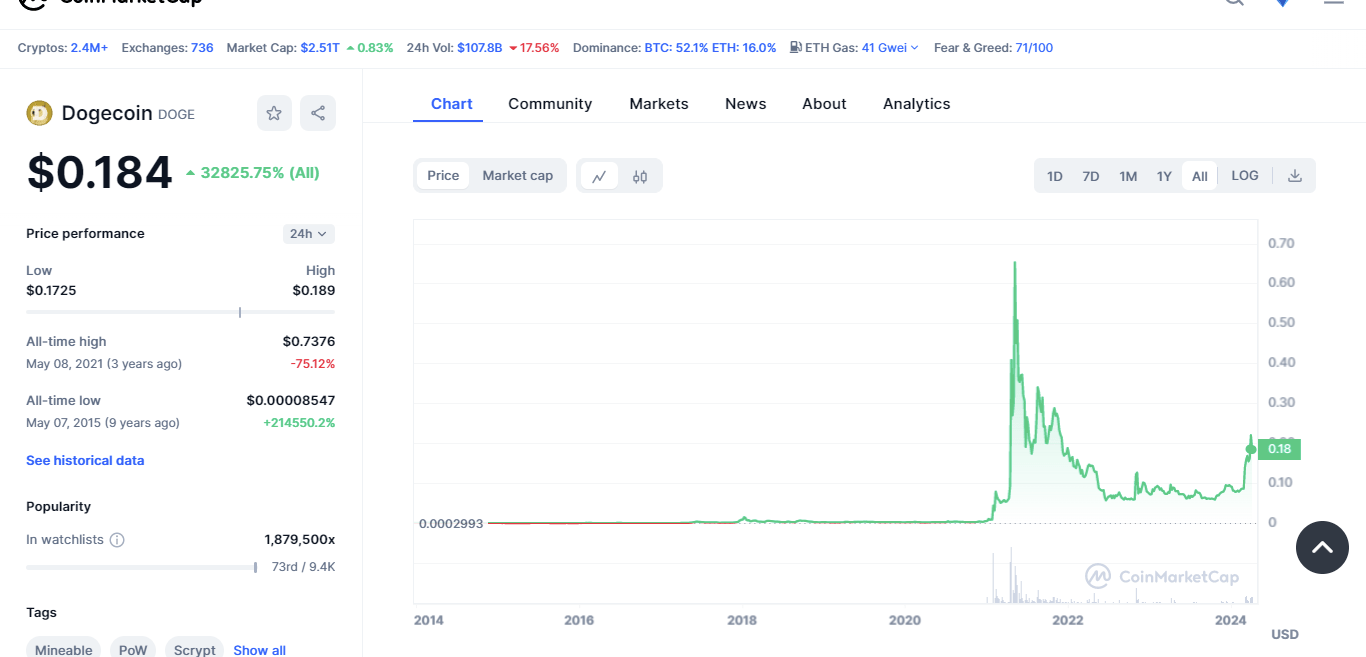Click the watchlist rank progress bar
Screen dimensions: 1366x657
pyautogui.click(x=142, y=567)
